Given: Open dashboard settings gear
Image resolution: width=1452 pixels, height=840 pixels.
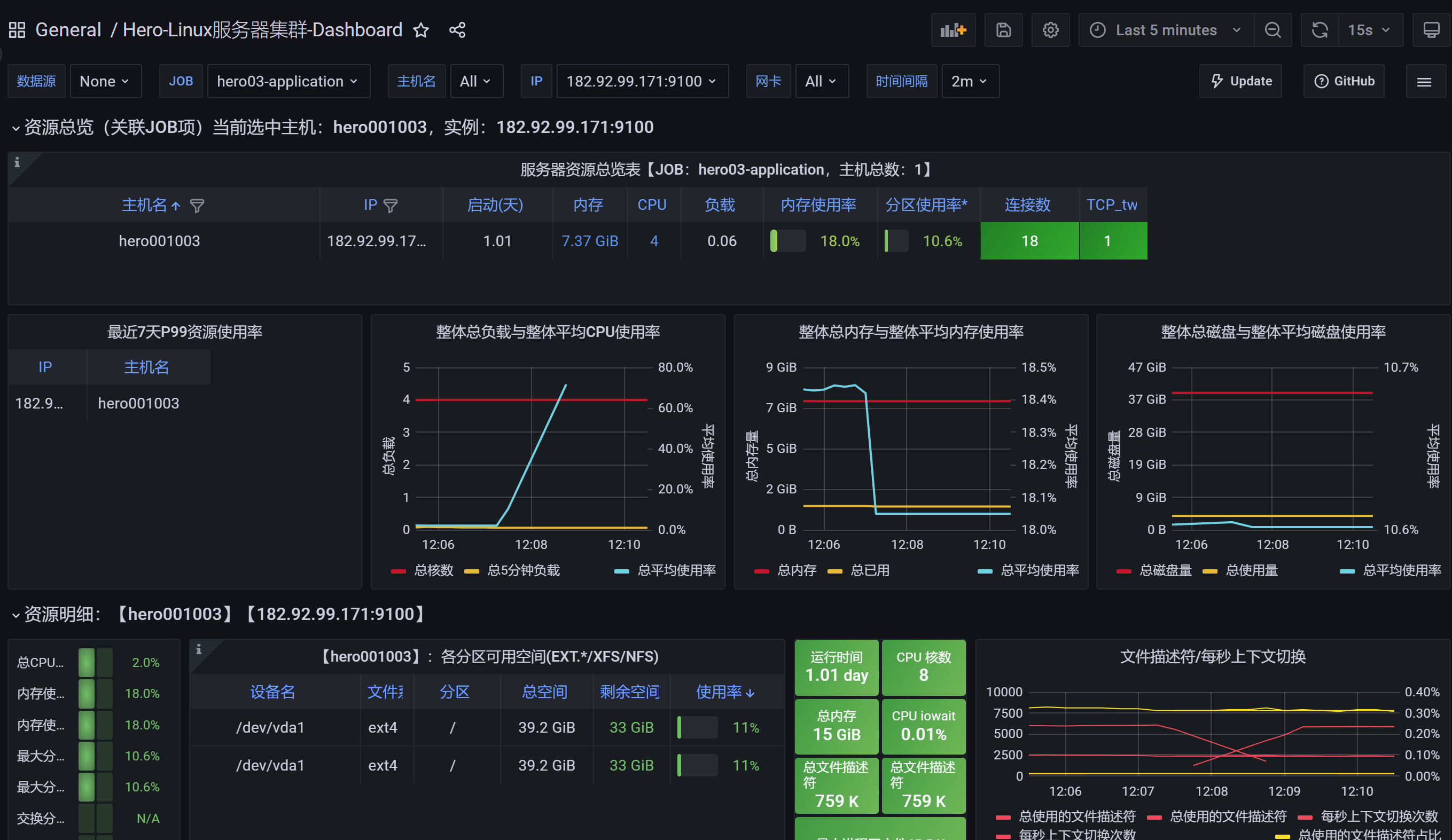Looking at the screenshot, I should pos(1050,30).
